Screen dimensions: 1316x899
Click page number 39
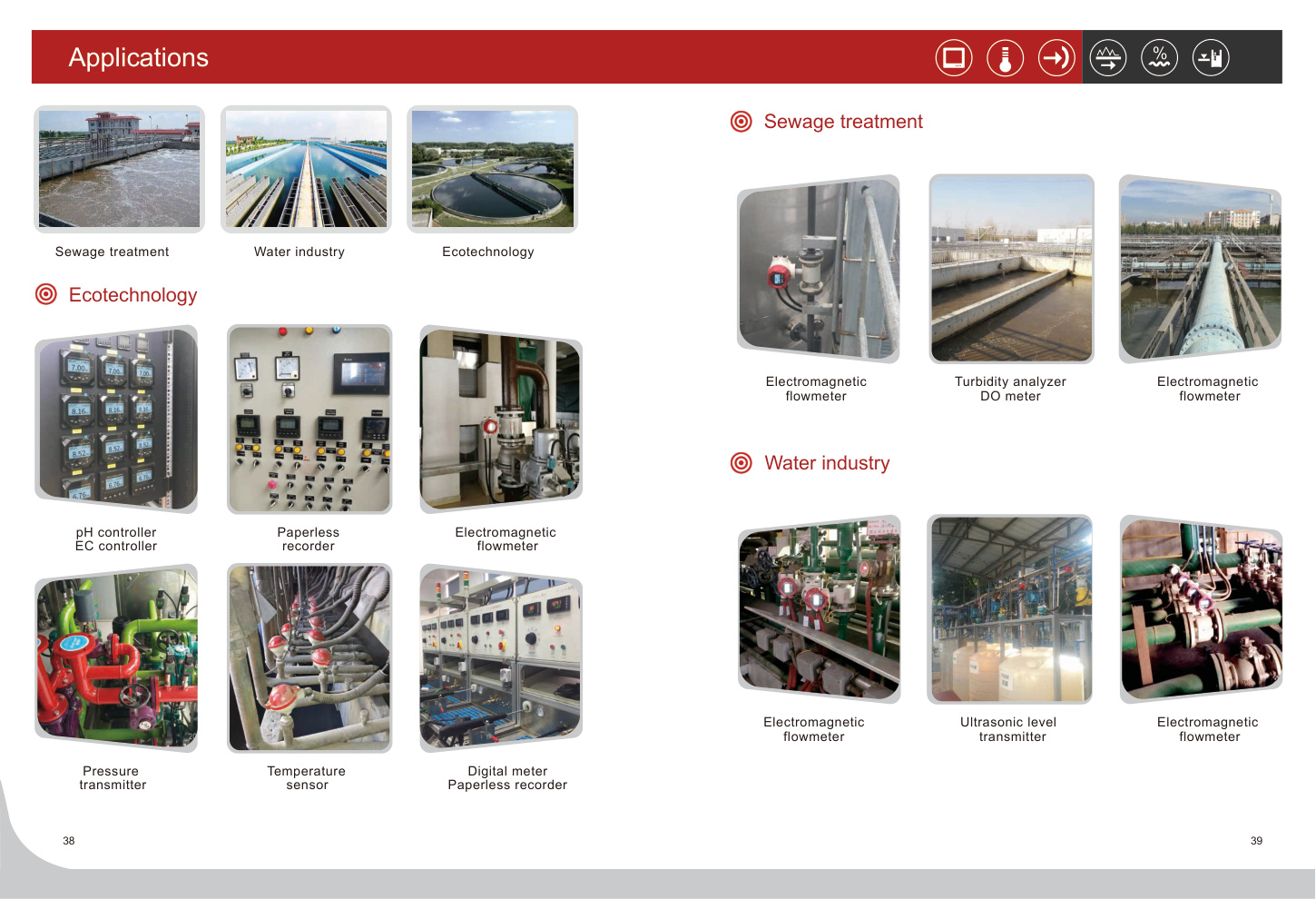click(1257, 841)
